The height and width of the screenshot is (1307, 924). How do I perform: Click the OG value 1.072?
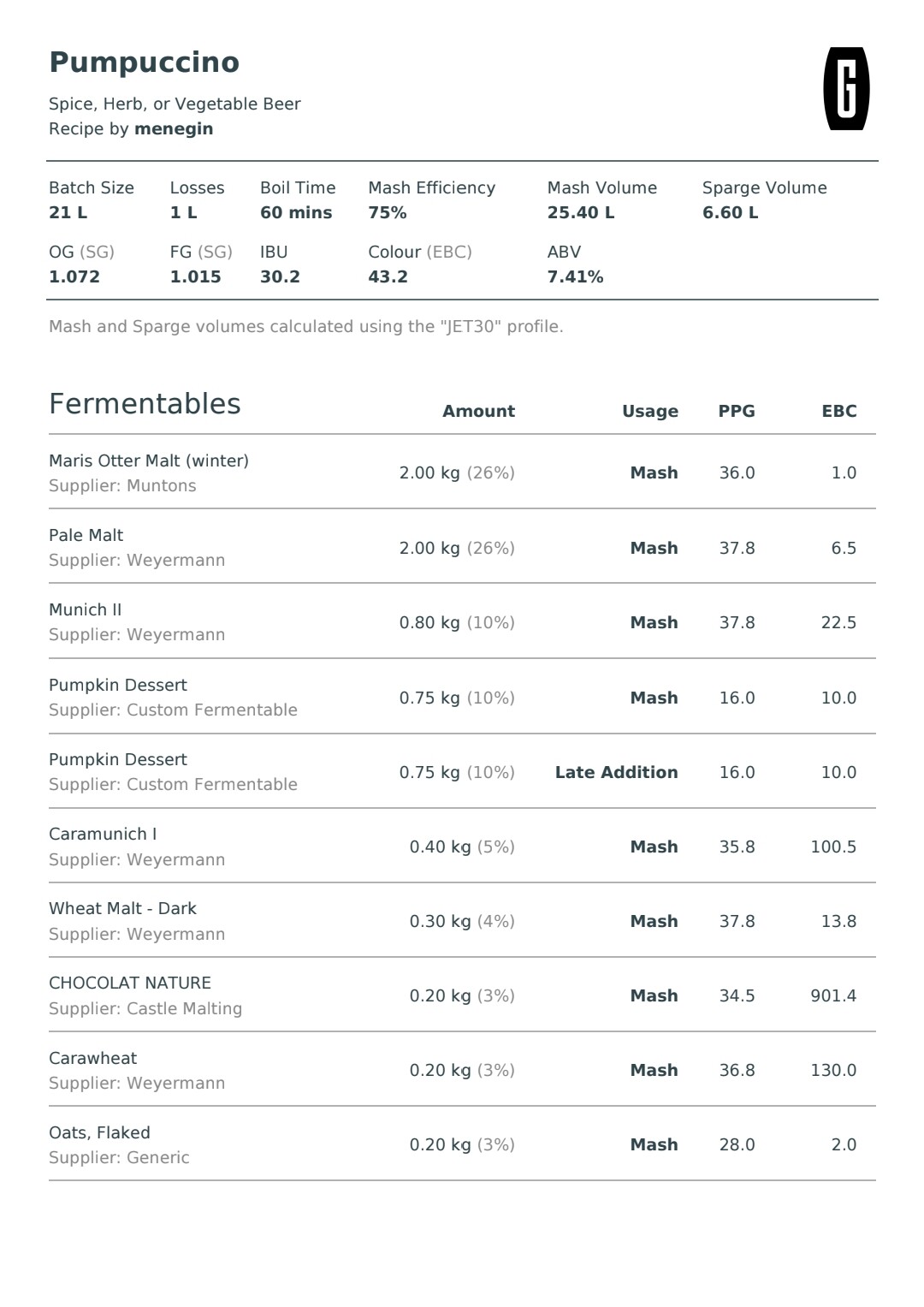point(74,277)
